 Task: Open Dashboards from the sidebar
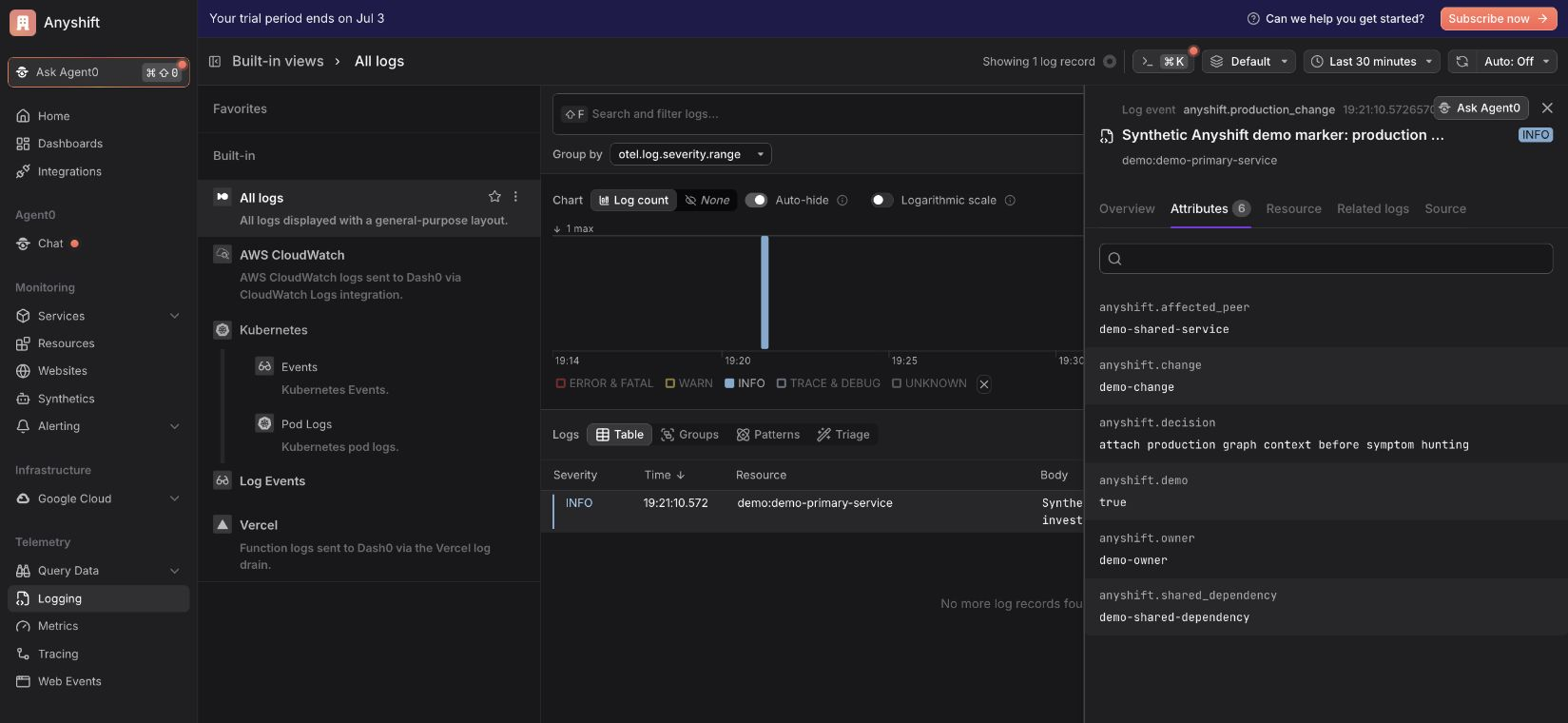point(69,144)
